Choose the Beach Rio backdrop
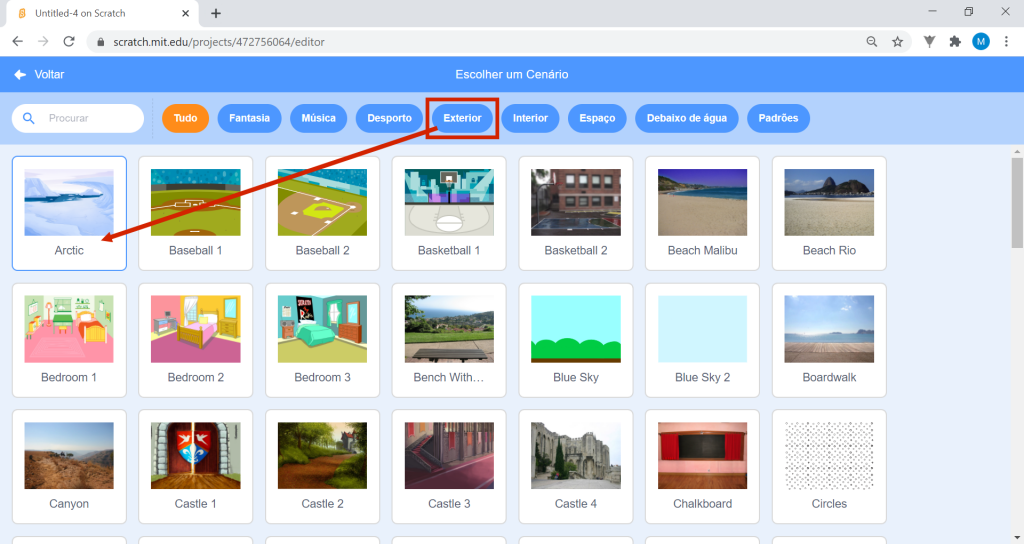 coord(829,213)
